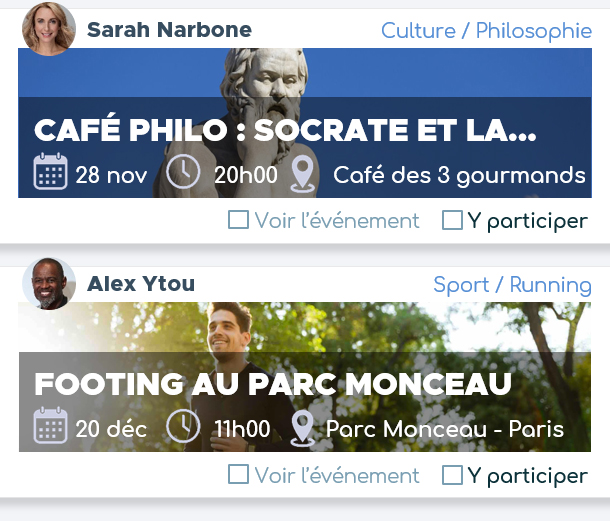Image resolution: width=610 pixels, height=521 pixels.
Task: Click the clock icon beside 20h00
Action: (183, 173)
